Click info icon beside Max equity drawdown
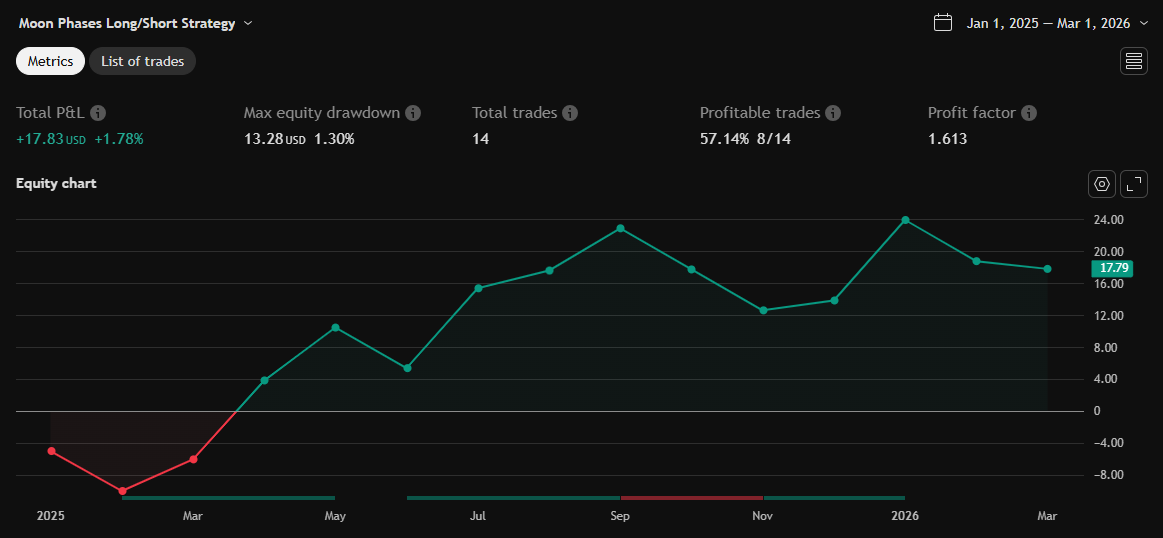 tap(413, 113)
